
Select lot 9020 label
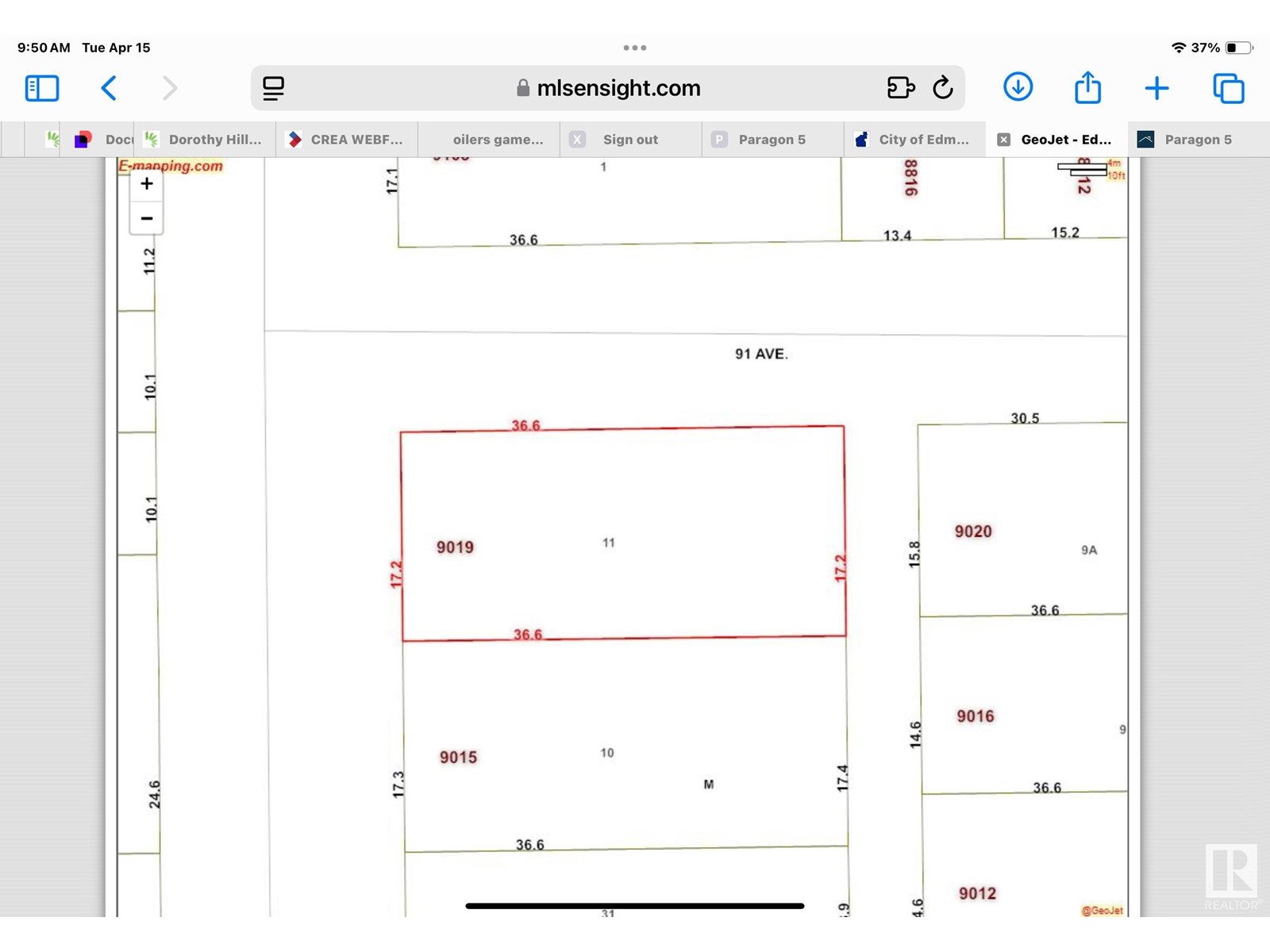click(973, 532)
